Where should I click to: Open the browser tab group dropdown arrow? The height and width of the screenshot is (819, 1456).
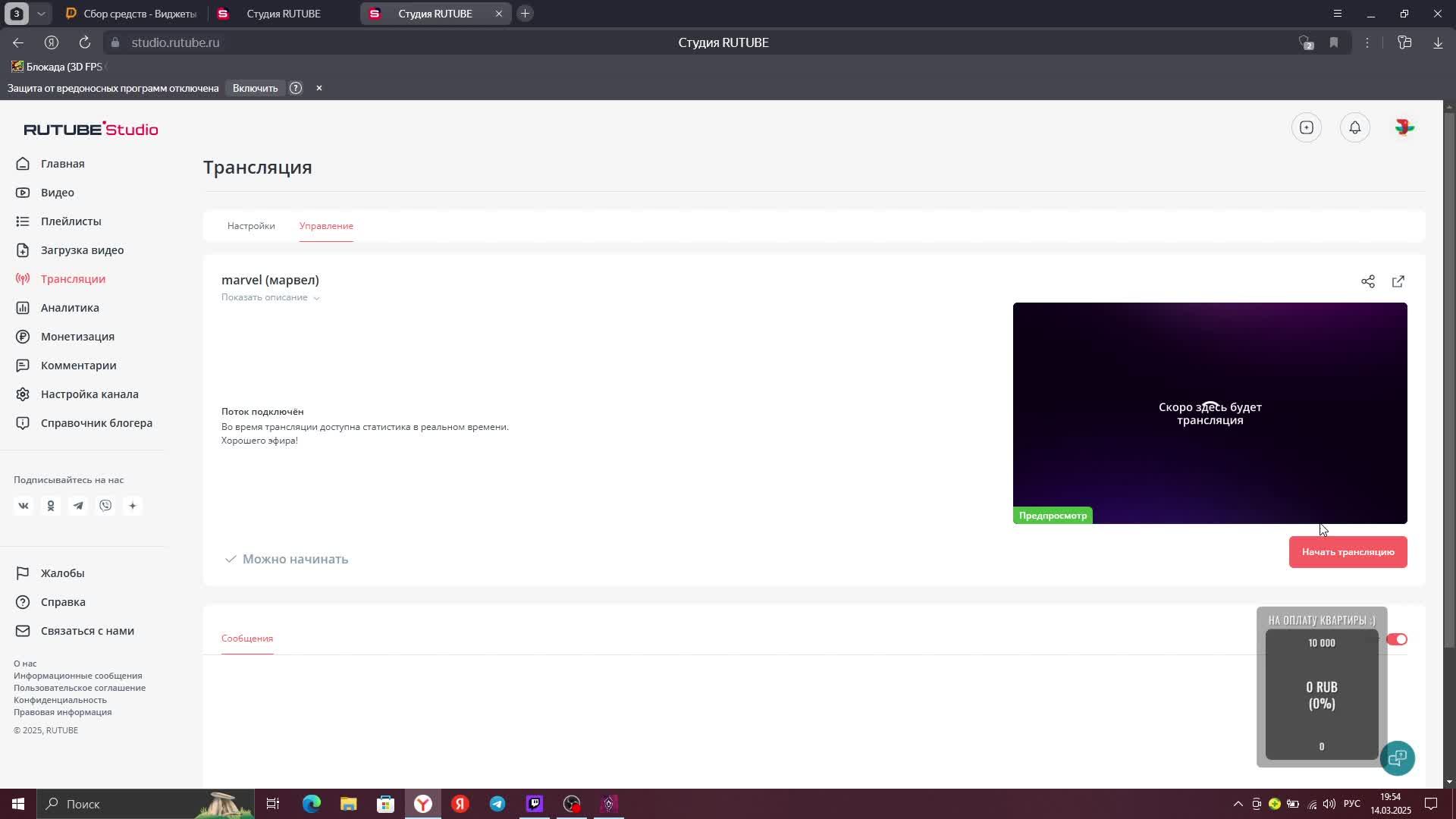point(41,14)
